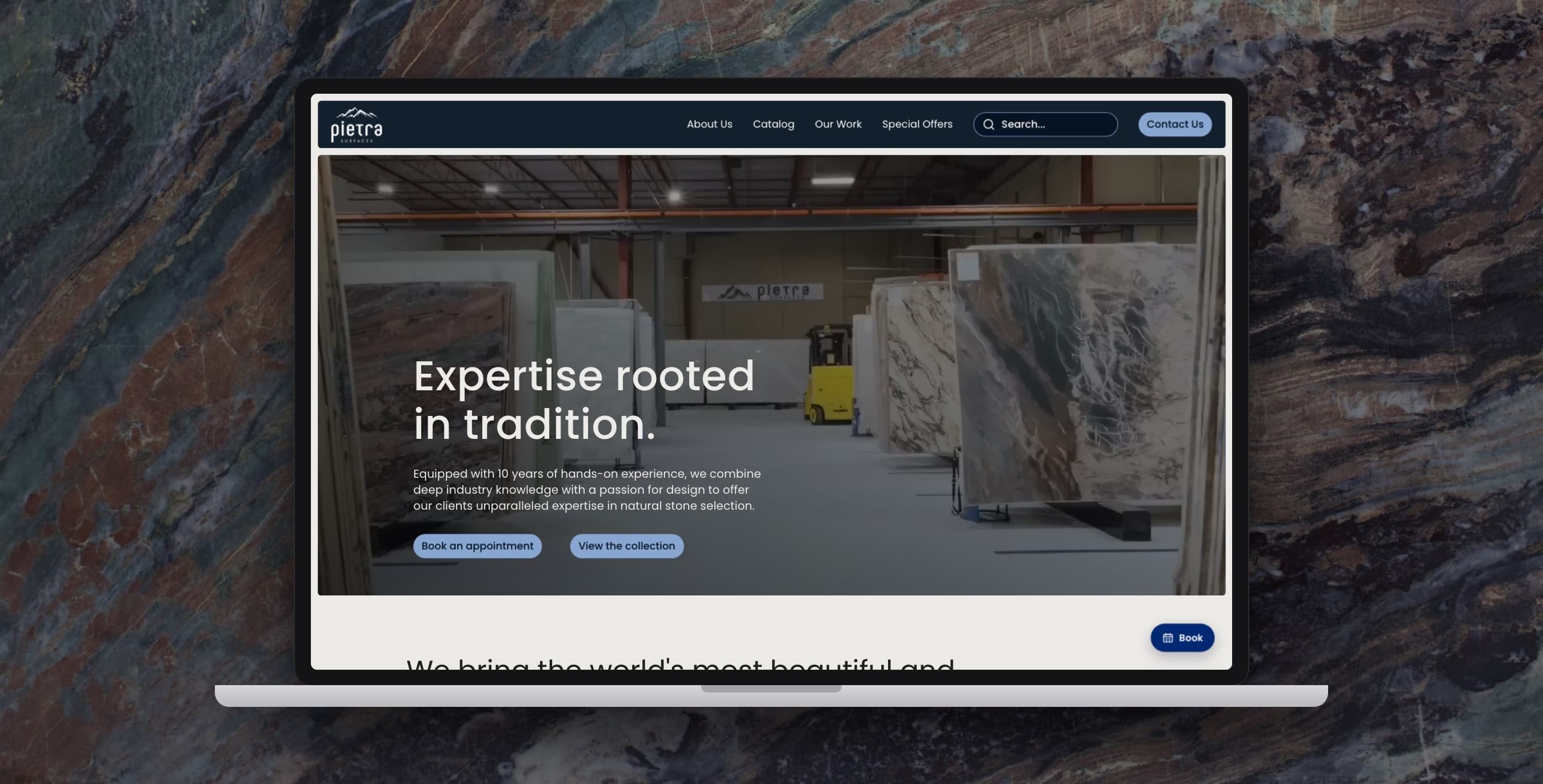The image size is (1543, 784).
Task: Focus the Search... input field
Action: tap(1045, 125)
